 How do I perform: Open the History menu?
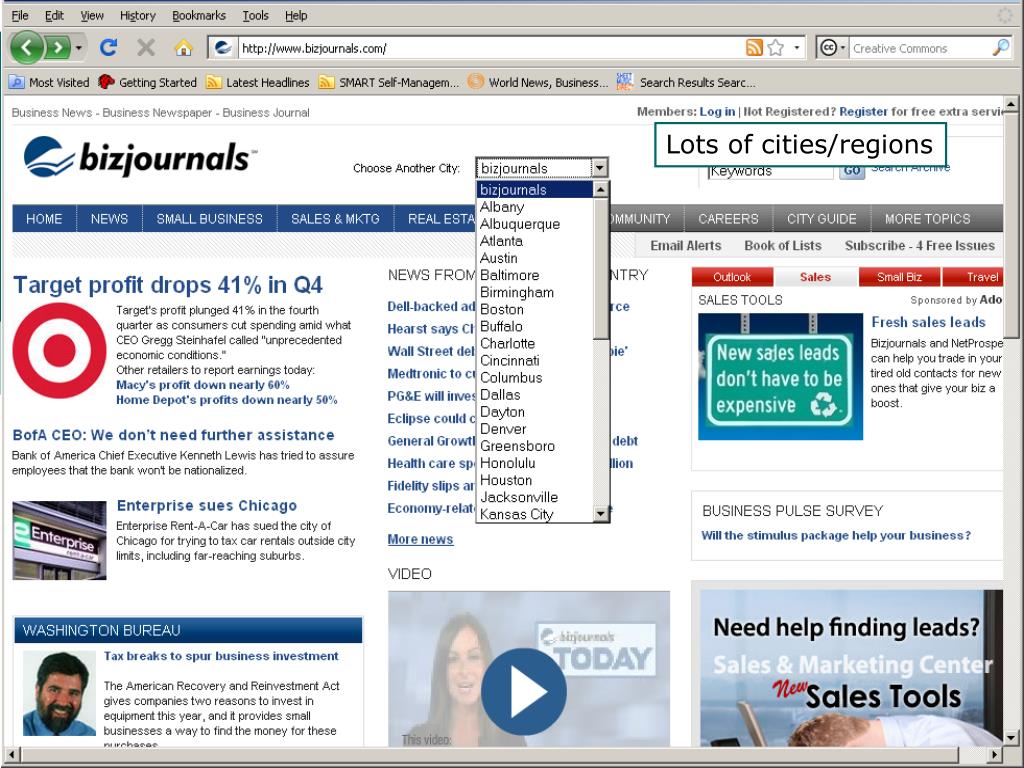click(x=137, y=15)
